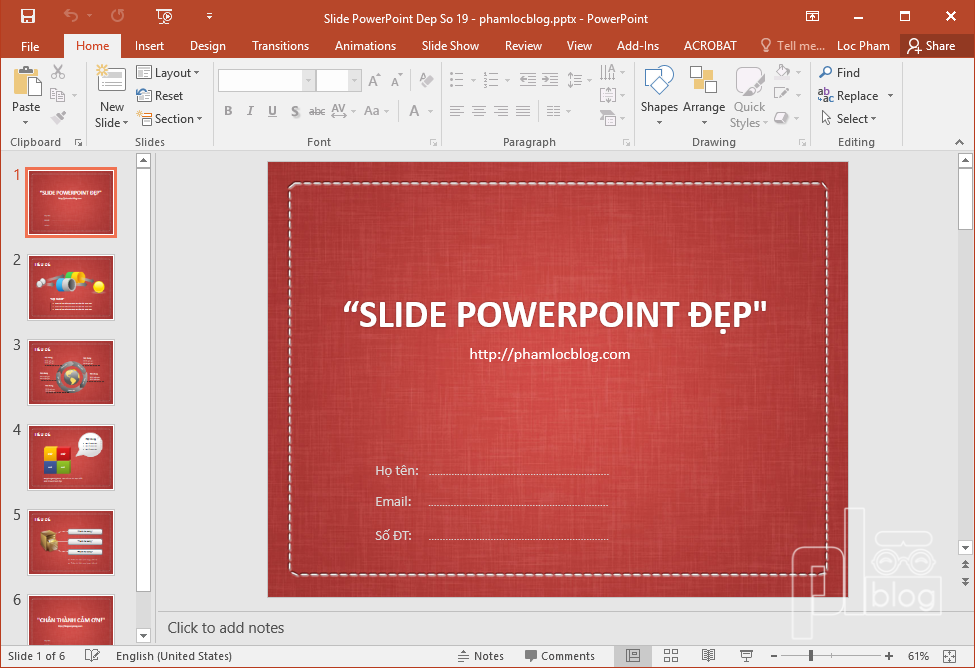Open the font size dropdown

pos(352,80)
